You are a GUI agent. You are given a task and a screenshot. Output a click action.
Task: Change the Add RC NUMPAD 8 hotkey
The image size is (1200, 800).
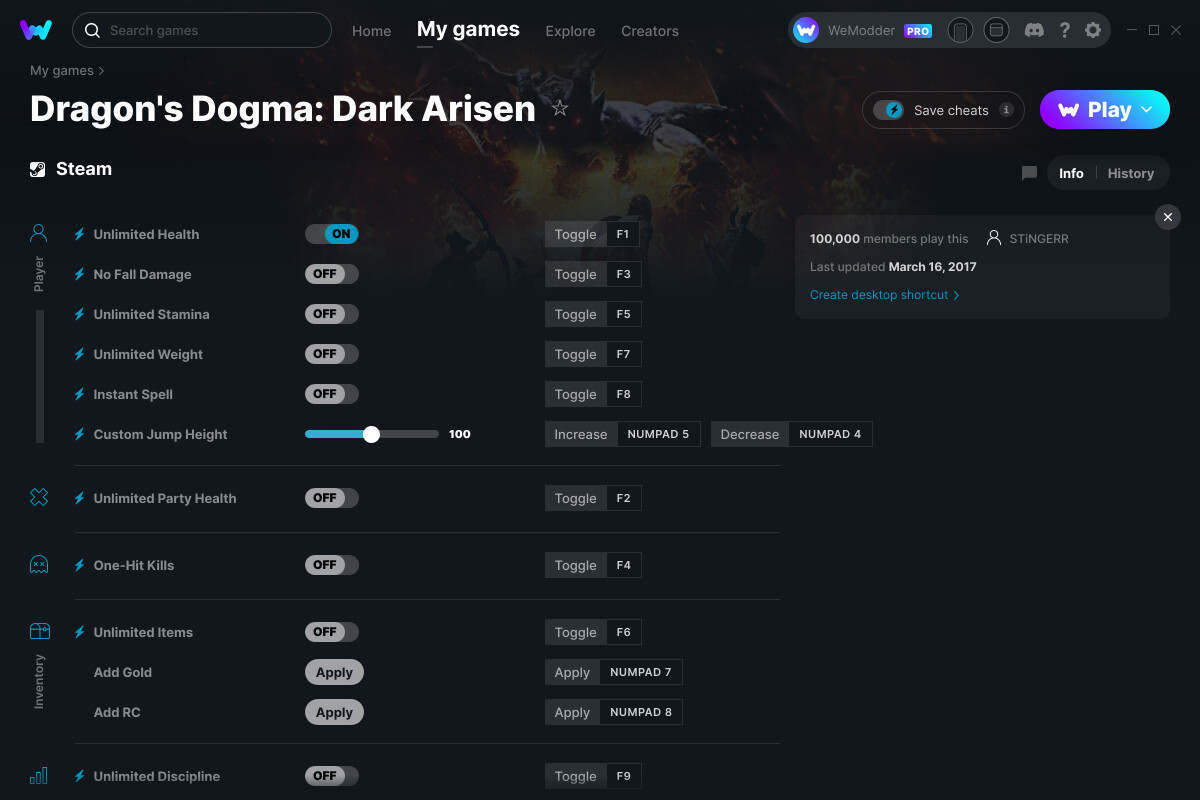pyautogui.click(x=641, y=712)
